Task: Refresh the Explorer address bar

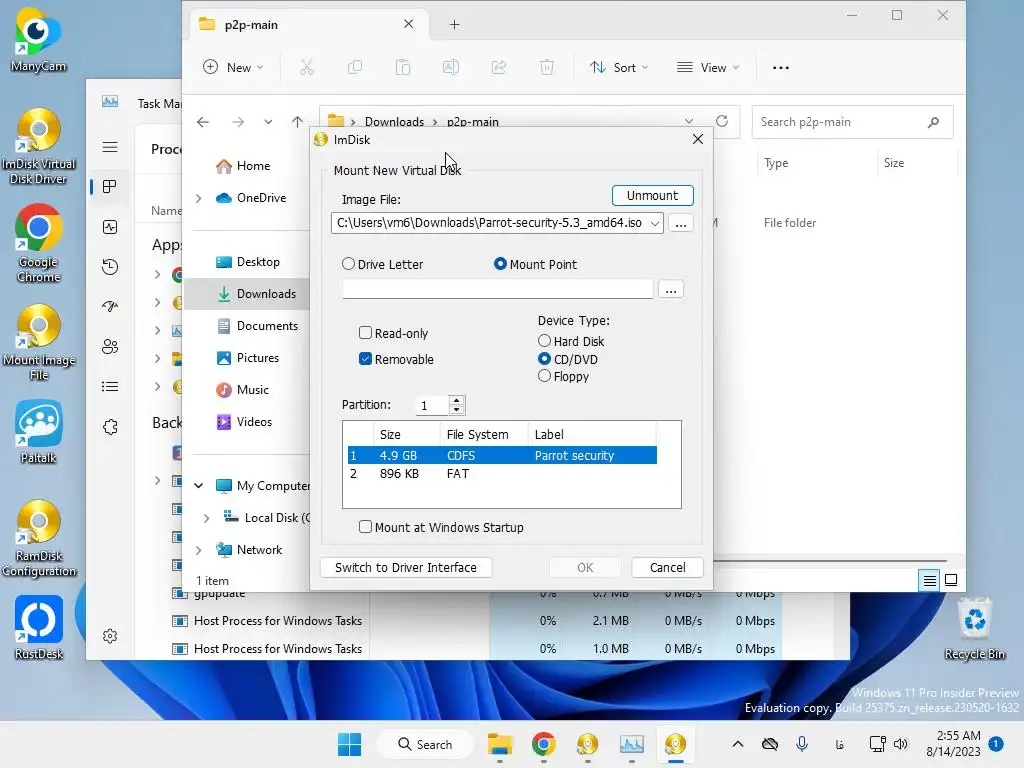Action: (x=722, y=121)
